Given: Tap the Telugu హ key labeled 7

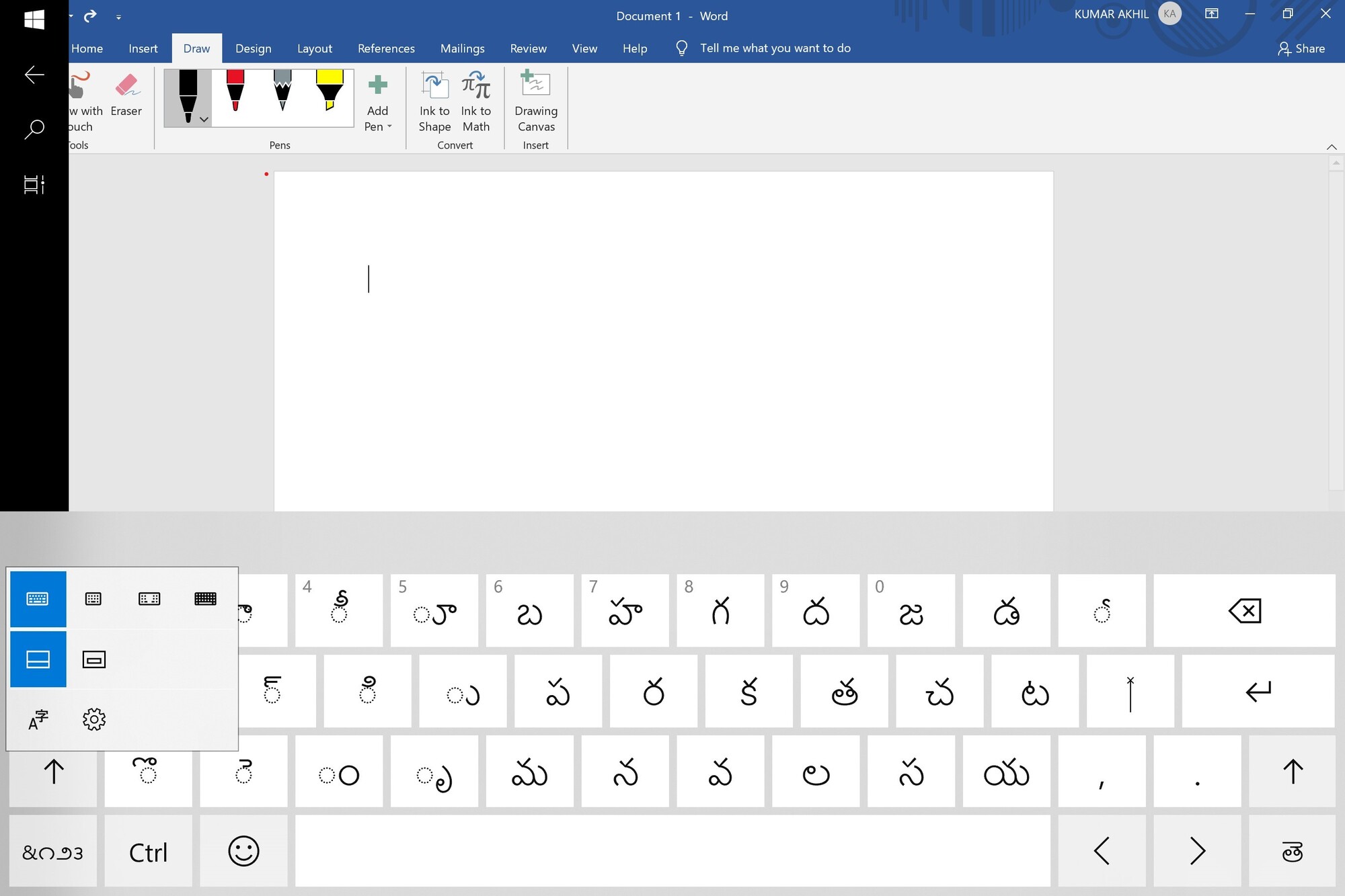Looking at the screenshot, I should [625, 610].
